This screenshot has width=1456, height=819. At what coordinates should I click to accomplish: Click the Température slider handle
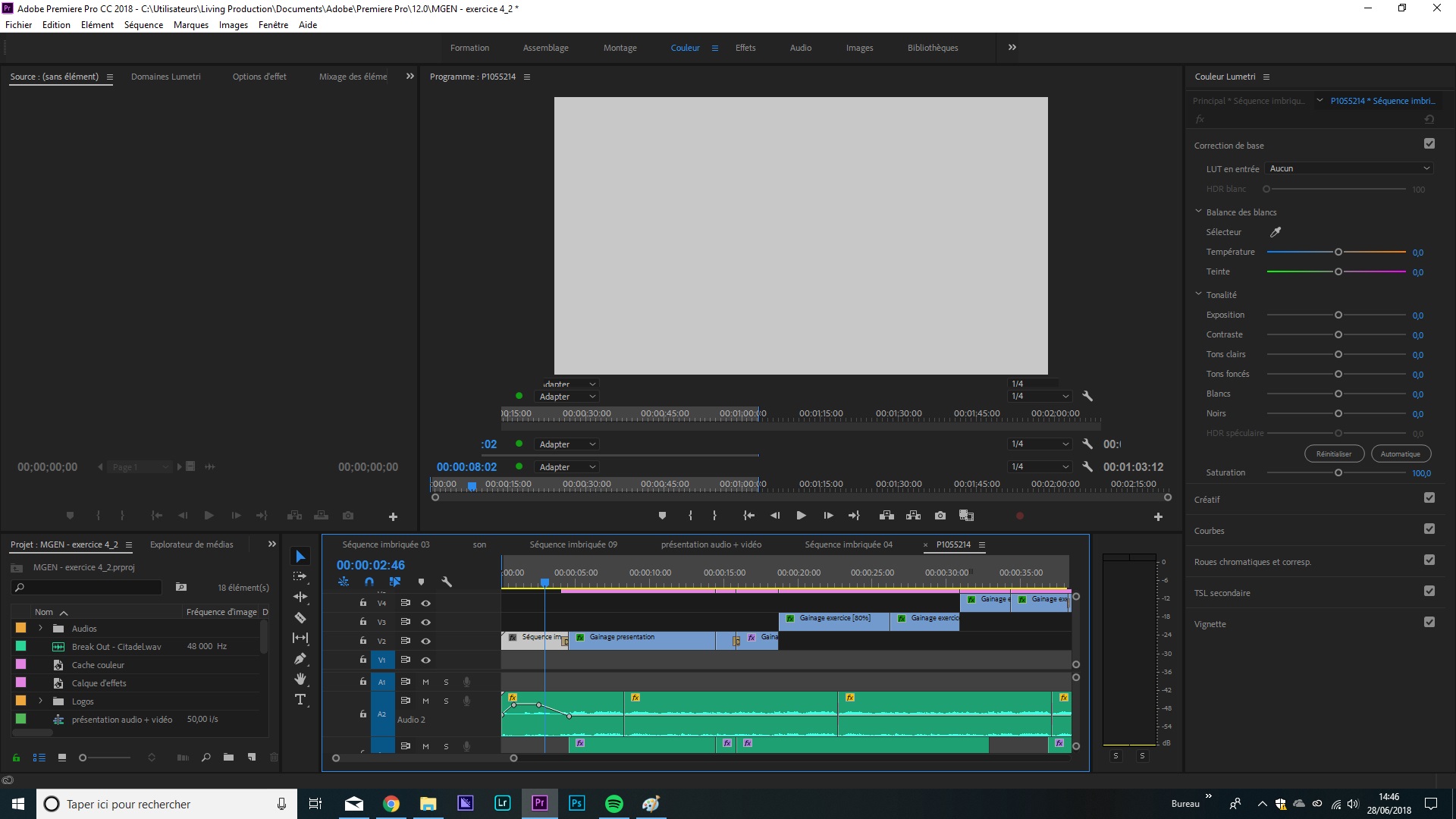click(1338, 252)
